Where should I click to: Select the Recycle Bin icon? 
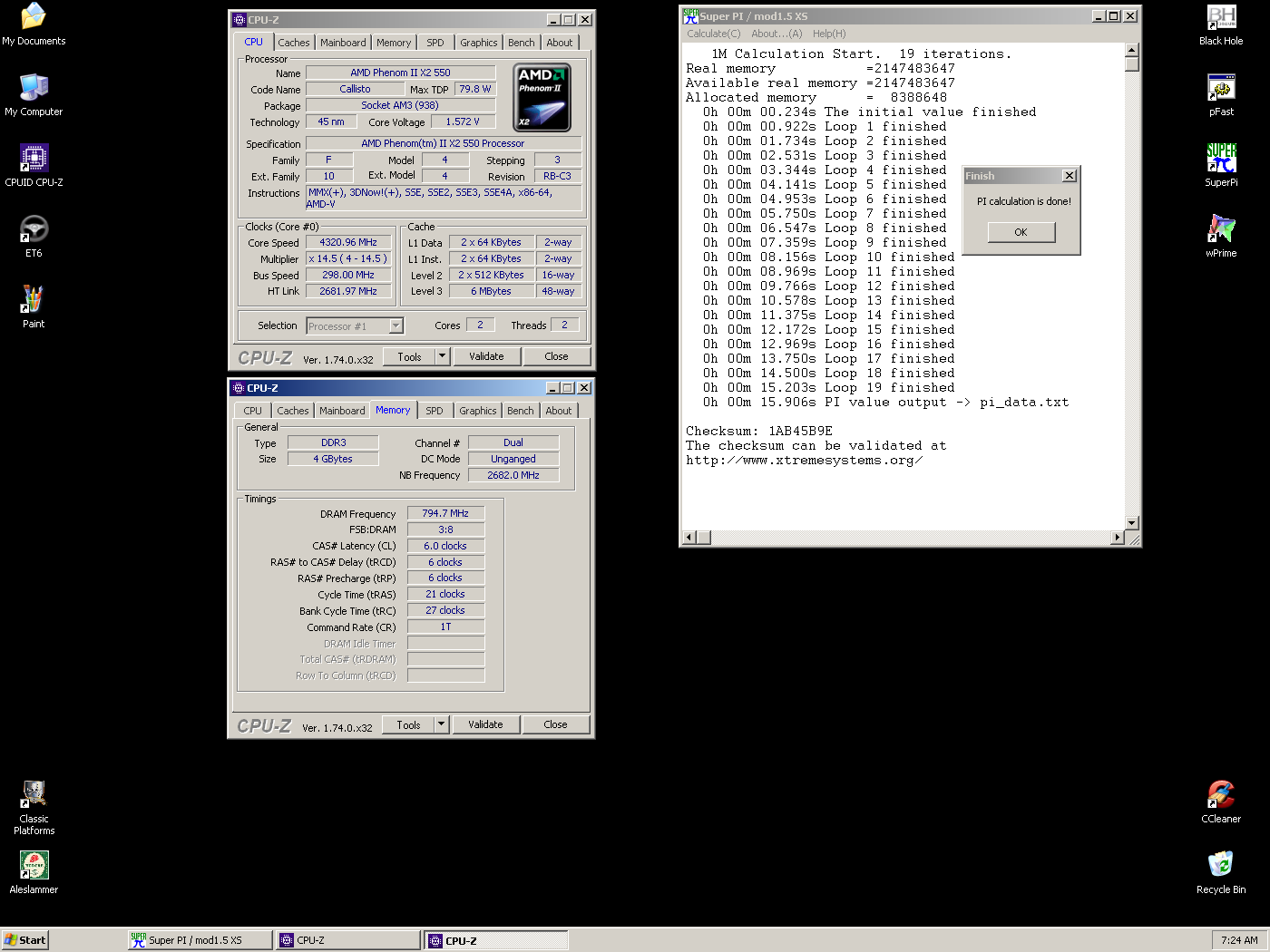1221,873
